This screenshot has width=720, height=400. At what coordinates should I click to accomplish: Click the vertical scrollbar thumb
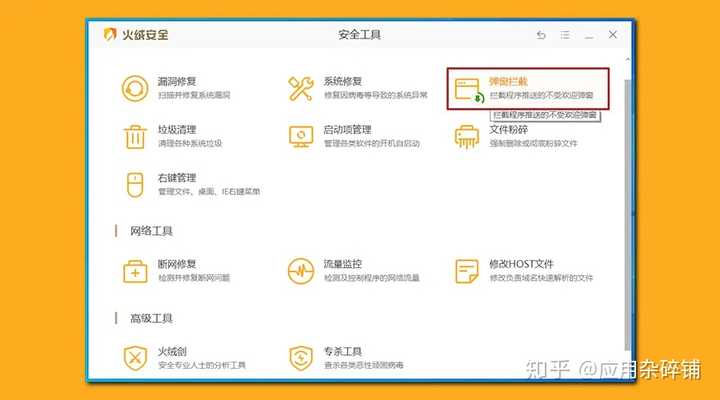click(627, 214)
